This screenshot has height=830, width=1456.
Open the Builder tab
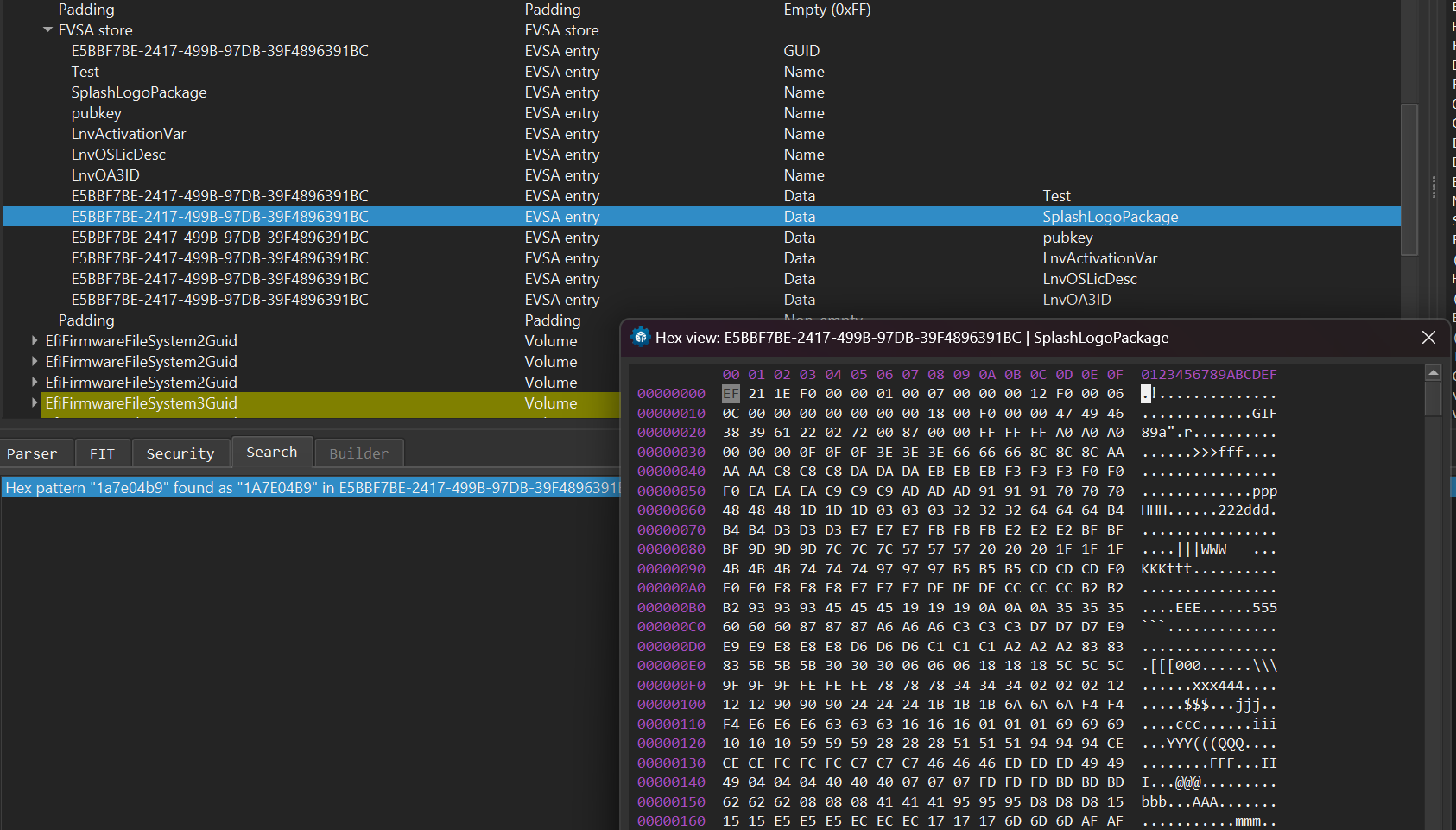click(x=359, y=453)
